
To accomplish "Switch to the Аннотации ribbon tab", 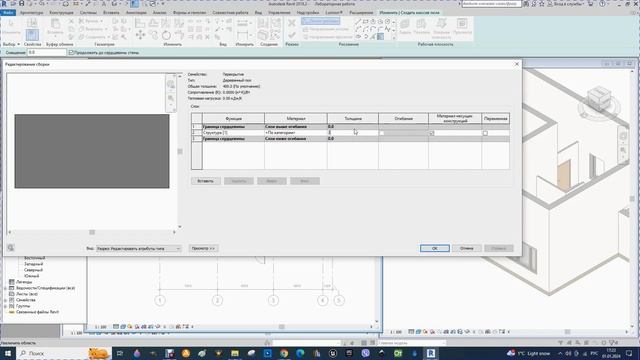I will [x=136, y=13].
